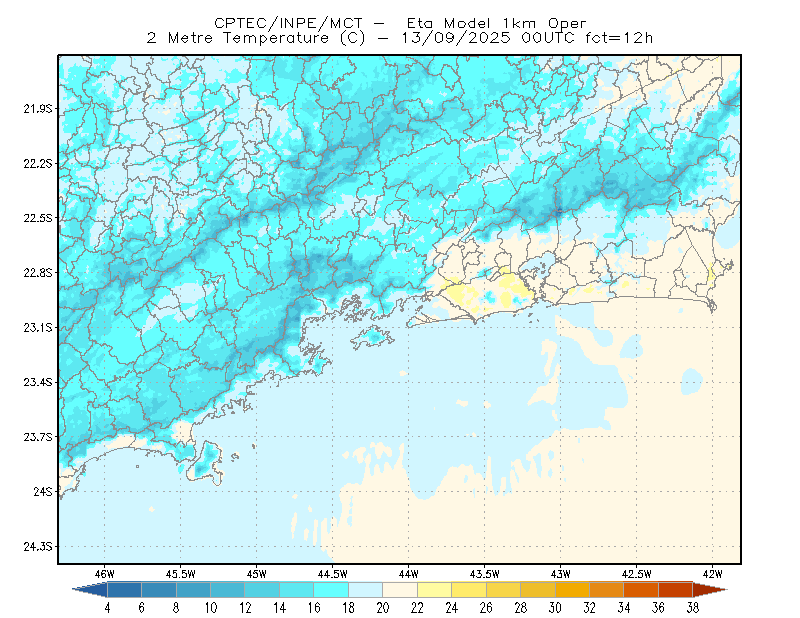Click the 42W longitude label
This screenshot has height=618, width=800.
point(713,574)
